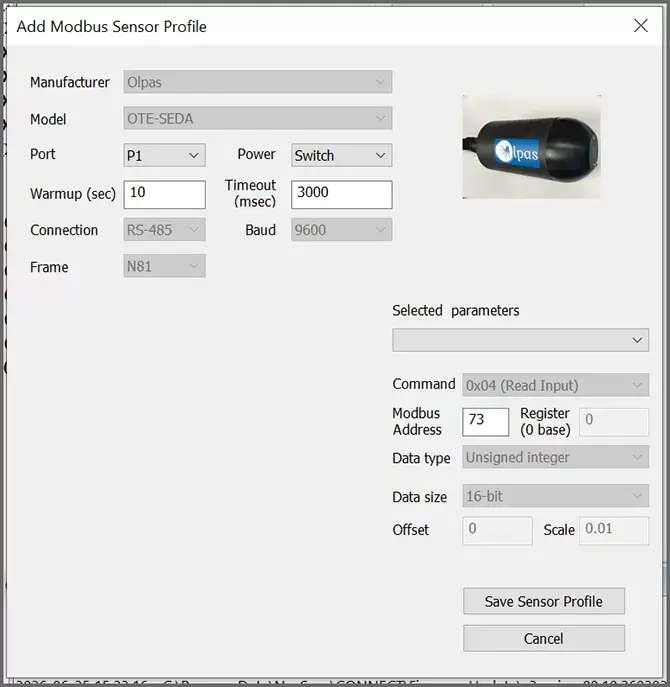Click the Warmup (sec) input field
Viewport: 670px width, 687px height.
[164, 195]
